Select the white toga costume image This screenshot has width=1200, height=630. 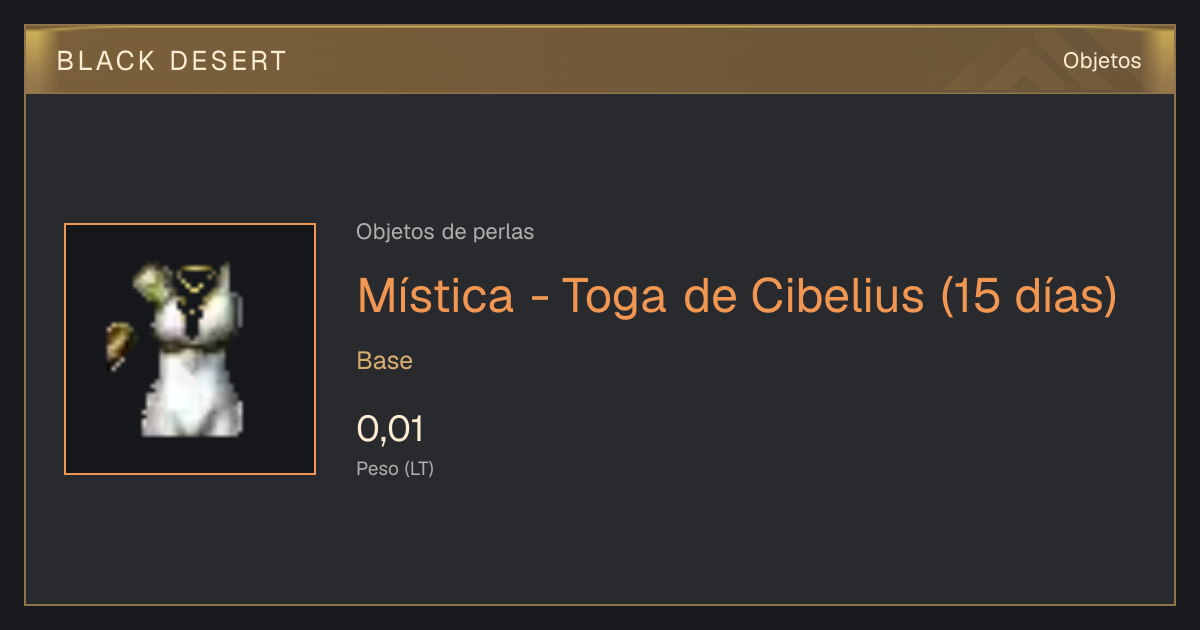point(190,352)
